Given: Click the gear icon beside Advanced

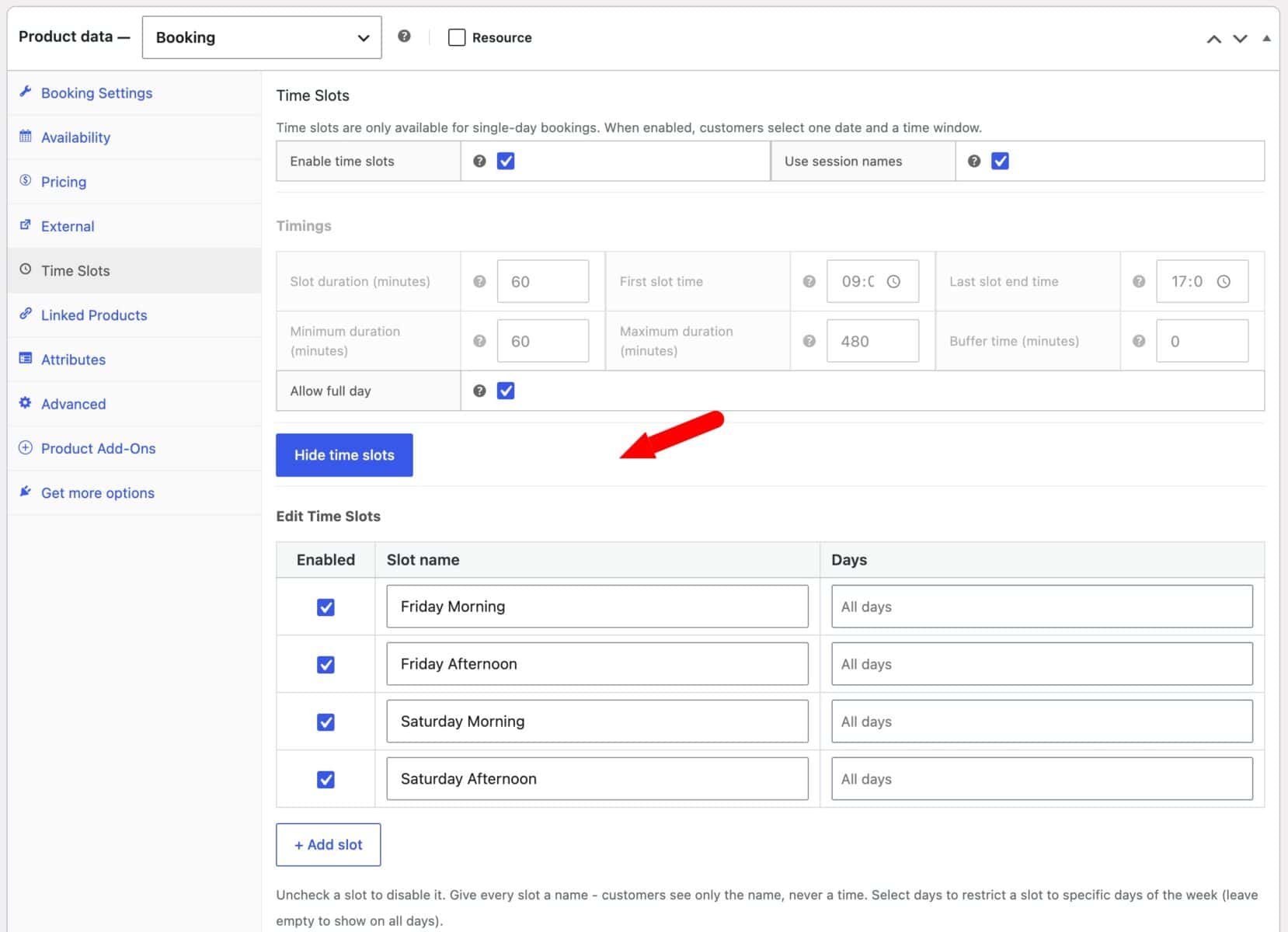Looking at the screenshot, I should 26,402.
